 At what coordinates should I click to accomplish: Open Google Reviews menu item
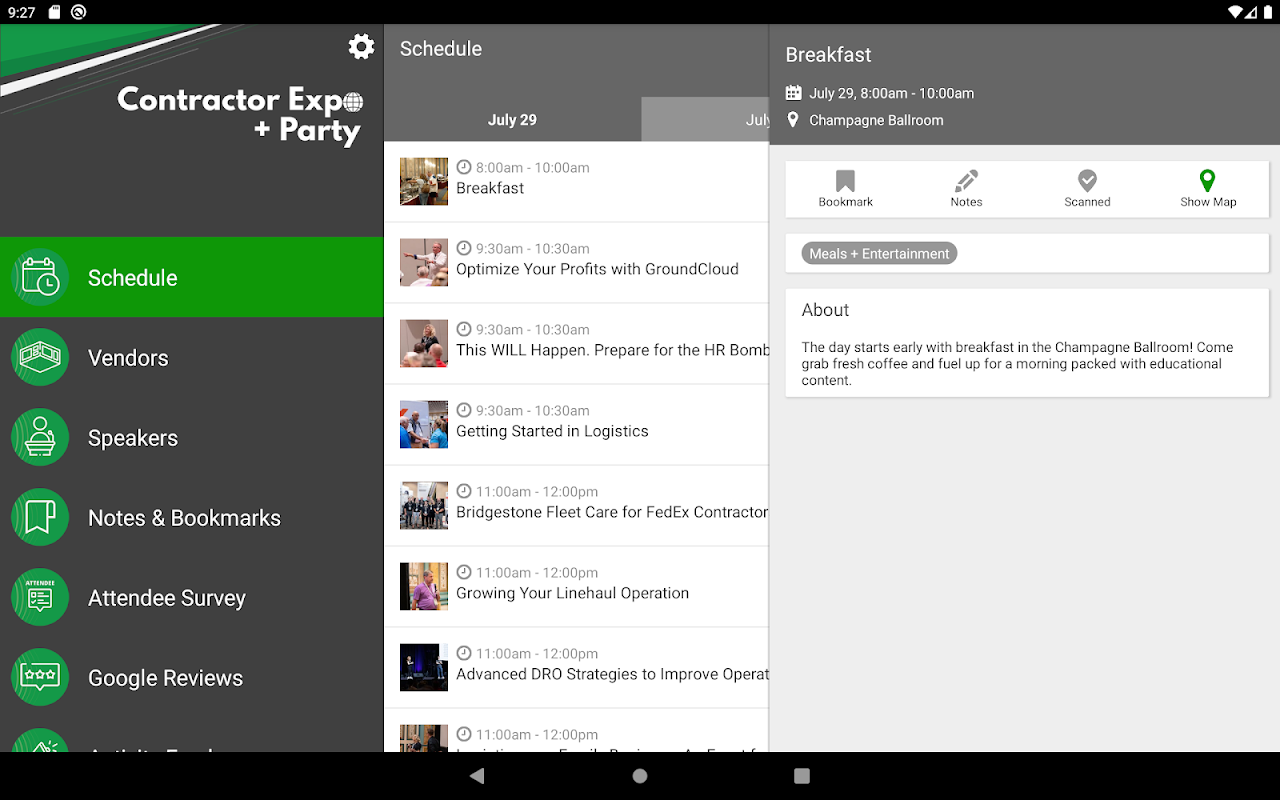click(x=192, y=677)
